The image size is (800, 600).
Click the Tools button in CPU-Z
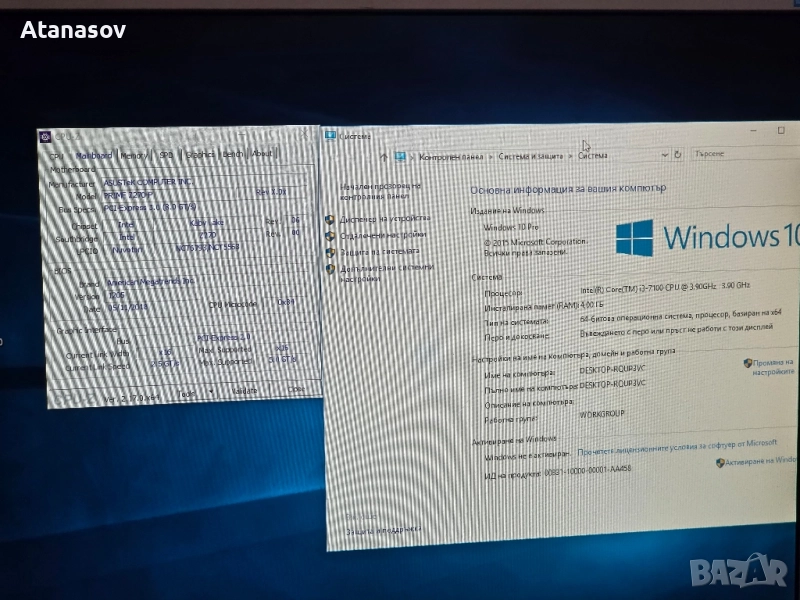click(187, 393)
